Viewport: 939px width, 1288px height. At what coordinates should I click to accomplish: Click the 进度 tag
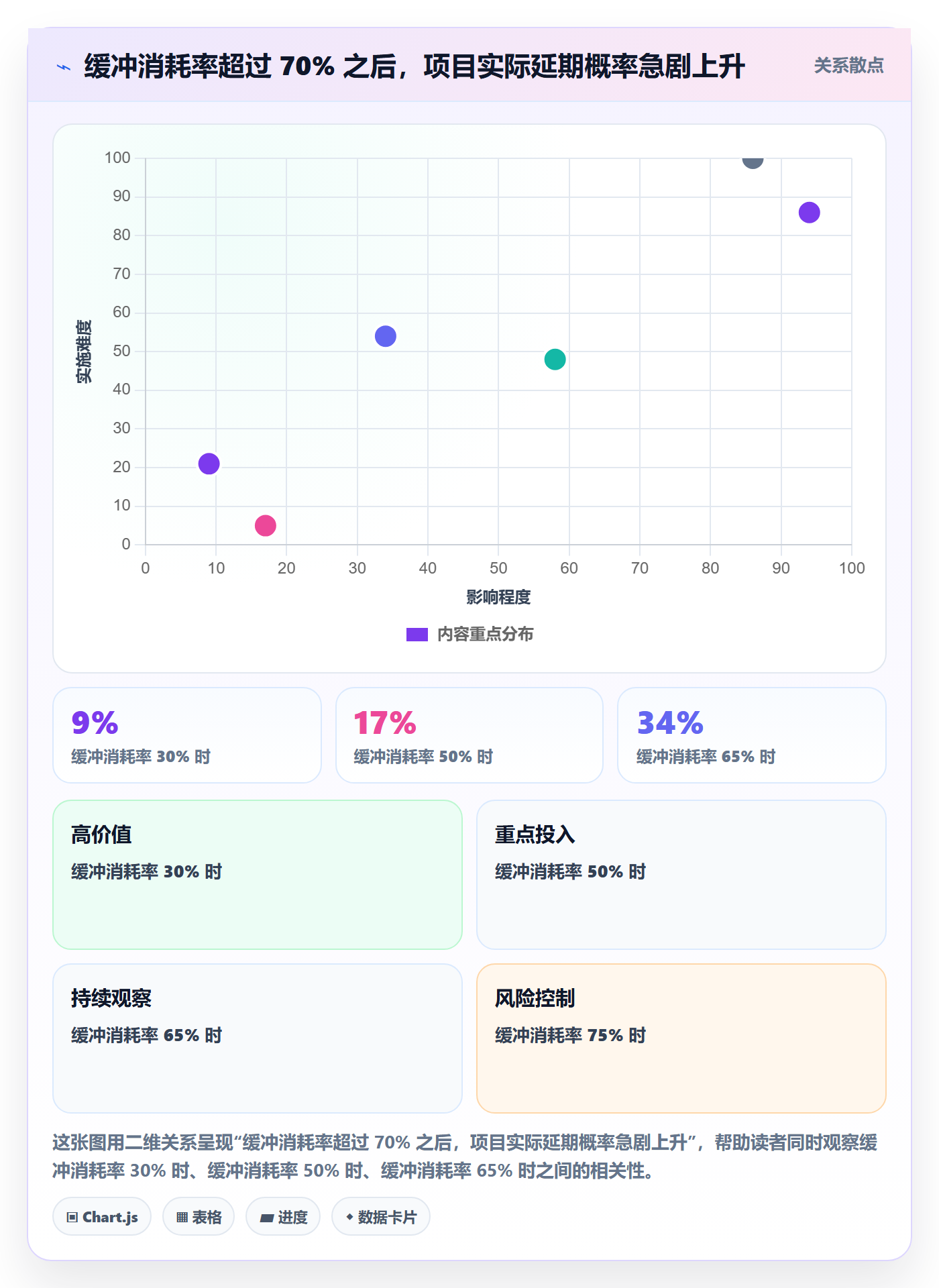[x=283, y=1217]
